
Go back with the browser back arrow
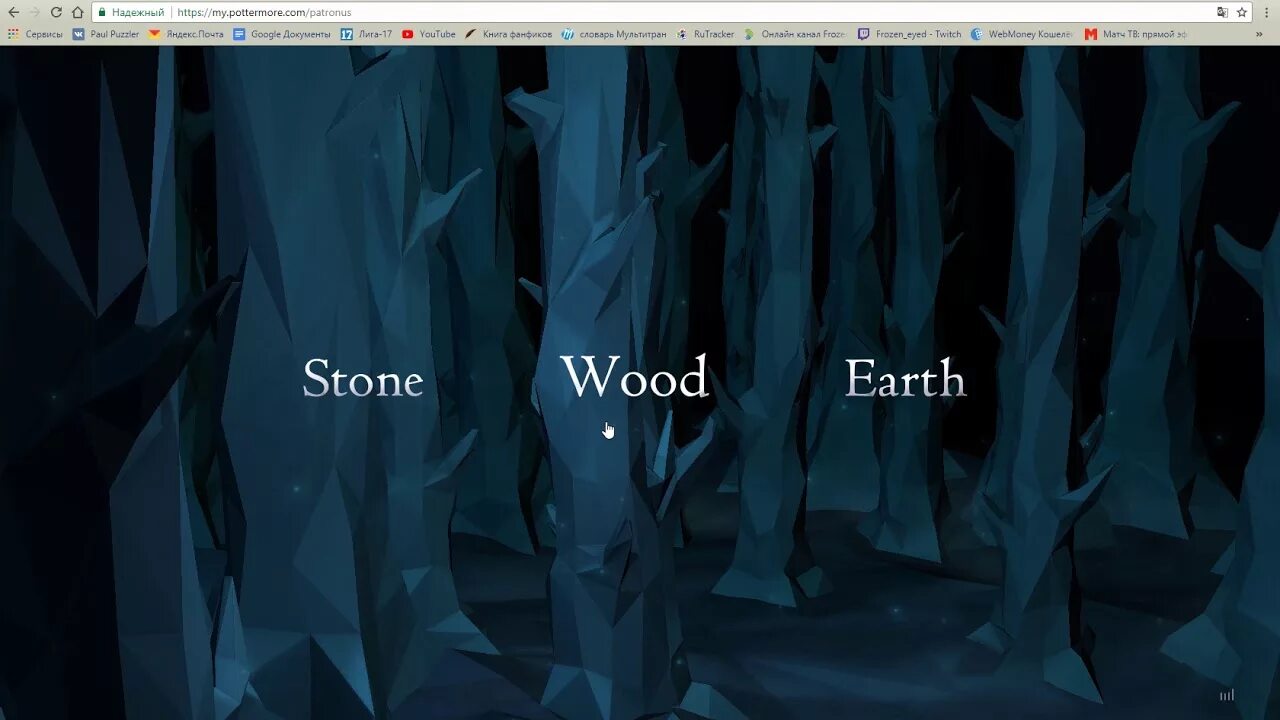pos(14,12)
